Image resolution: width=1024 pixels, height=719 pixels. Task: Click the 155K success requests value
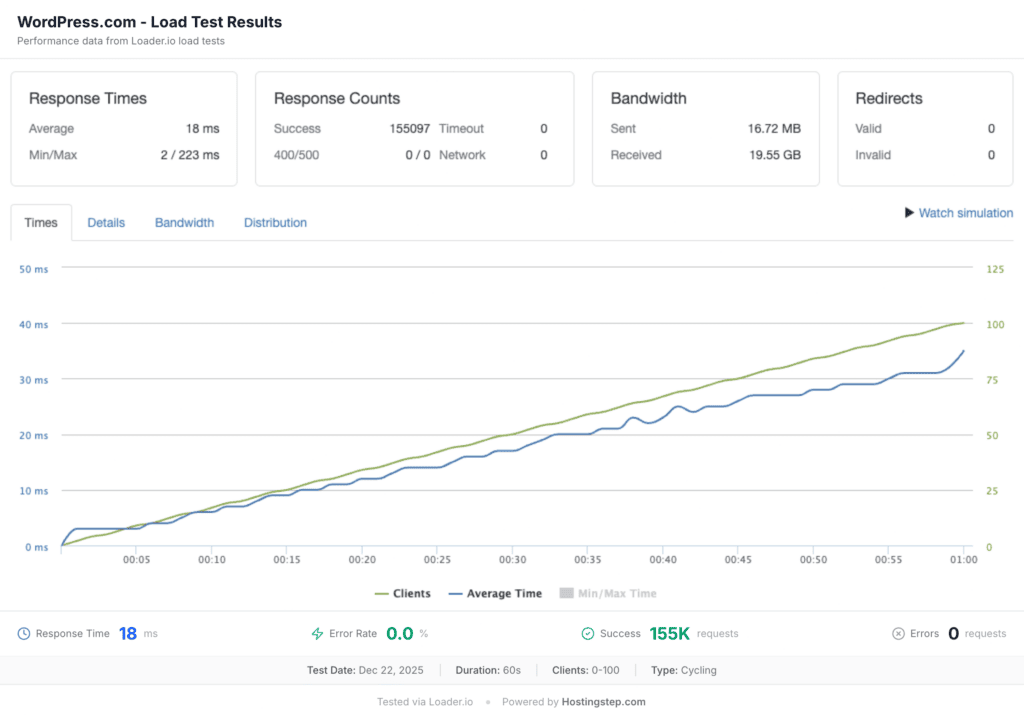coord(669,633)
